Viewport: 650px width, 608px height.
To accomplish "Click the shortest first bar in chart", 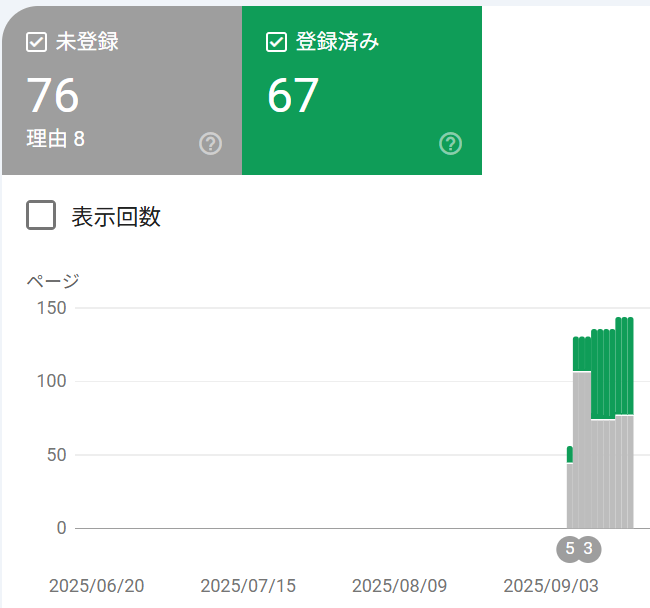I will click(570, 490).
